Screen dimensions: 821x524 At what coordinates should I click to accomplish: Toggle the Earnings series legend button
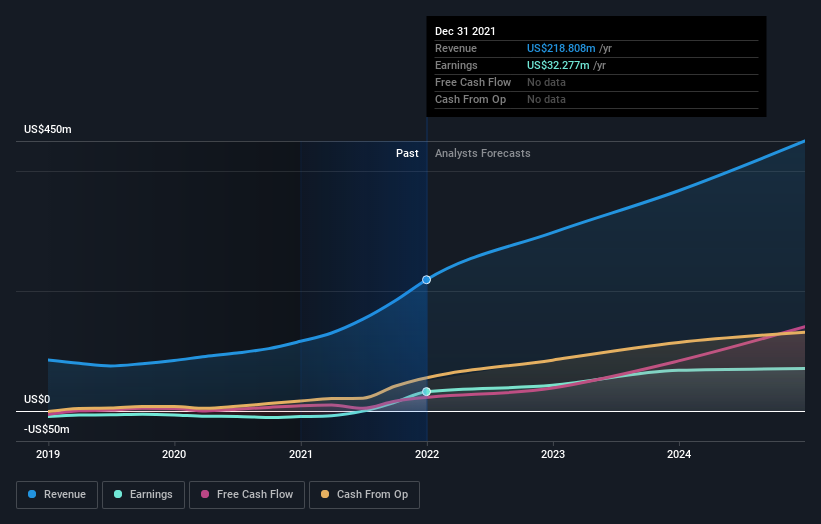coord(143,495)
